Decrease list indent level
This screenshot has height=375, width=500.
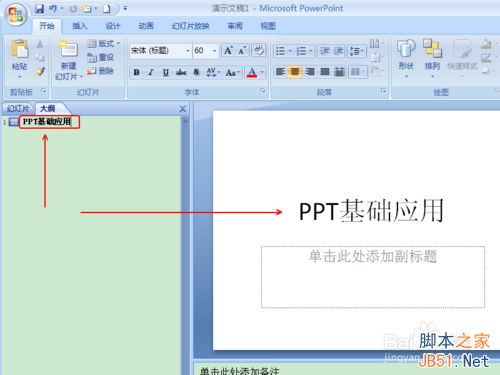pyautogui.click(x=324, y=51)
